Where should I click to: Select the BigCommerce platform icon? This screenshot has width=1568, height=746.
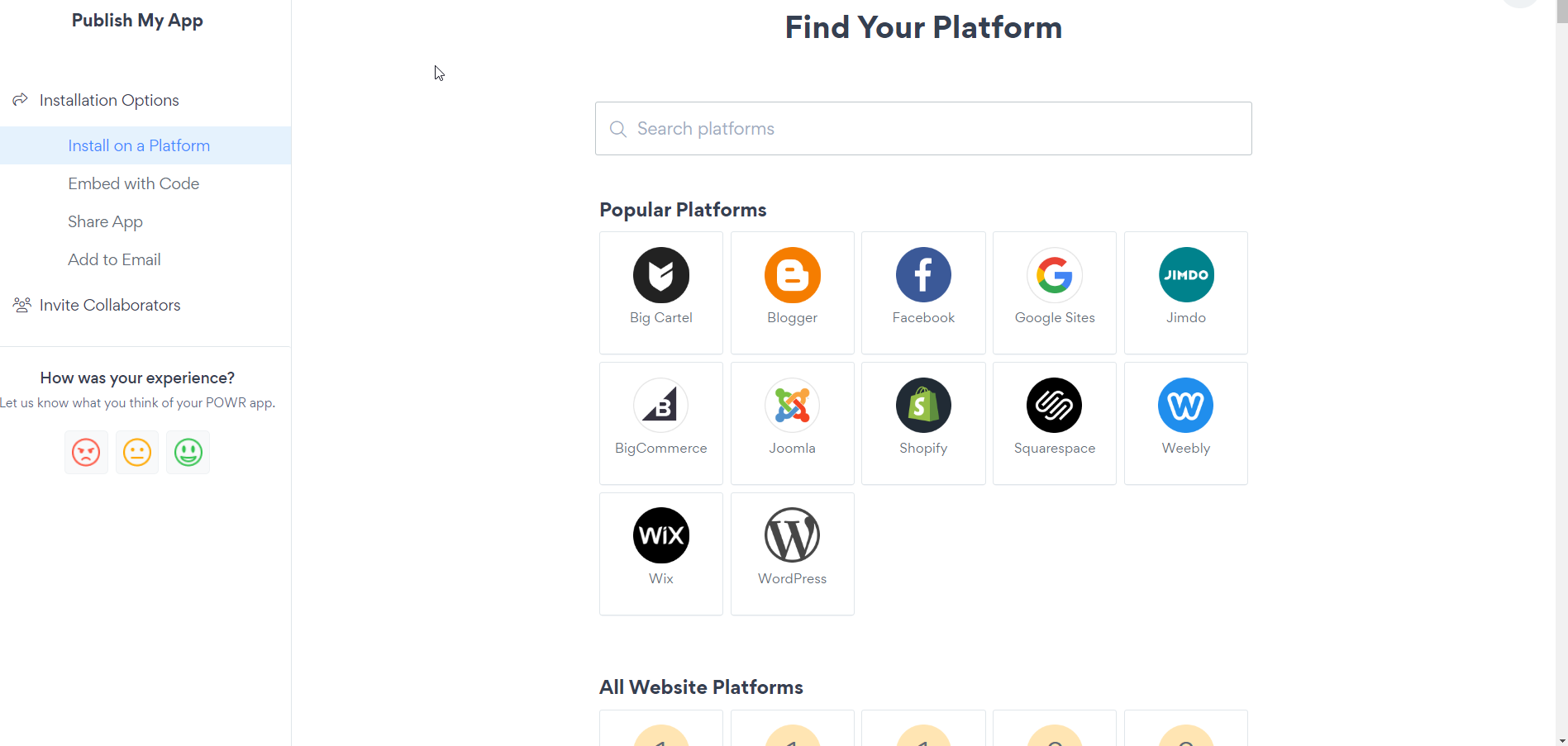(661, 406)
